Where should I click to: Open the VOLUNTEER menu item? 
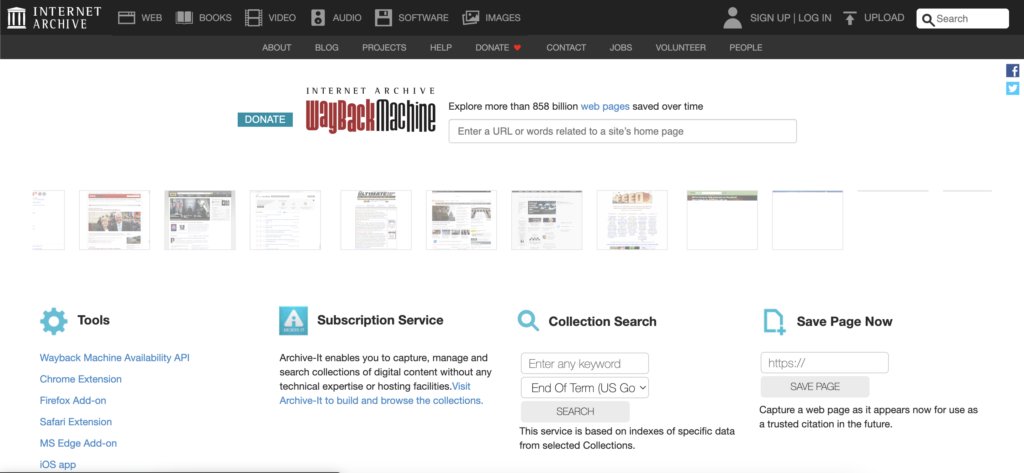pos(680,48)
